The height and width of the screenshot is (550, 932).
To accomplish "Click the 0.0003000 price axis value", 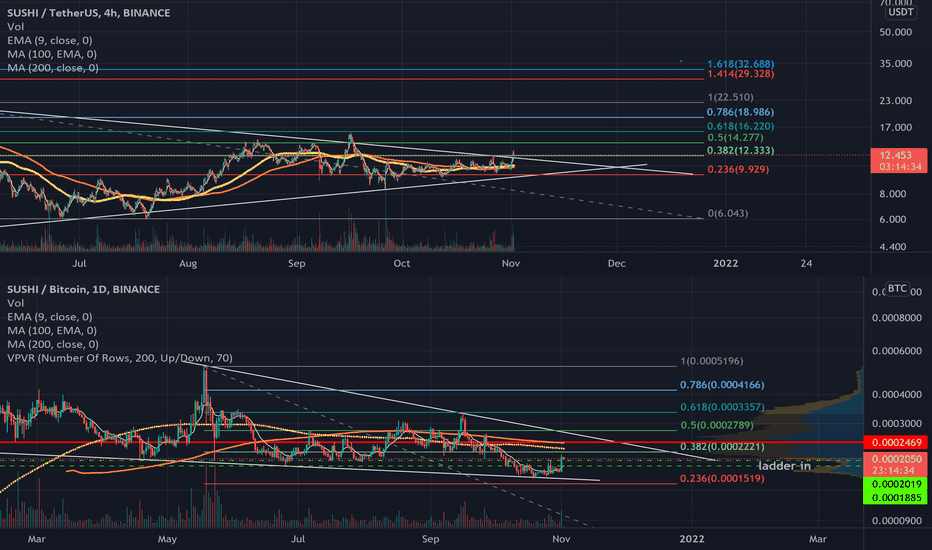I will pos(896,423).
